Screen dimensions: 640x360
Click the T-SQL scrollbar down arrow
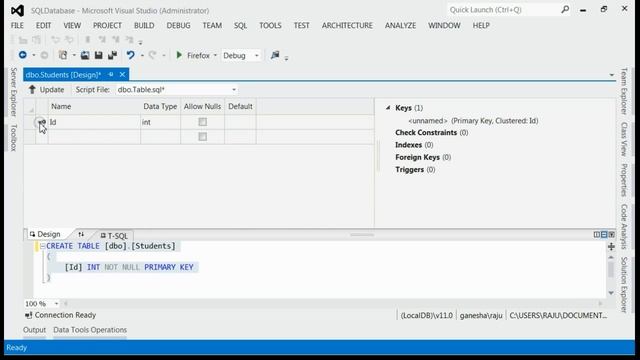pyautogui.click(x=611, y=293)
